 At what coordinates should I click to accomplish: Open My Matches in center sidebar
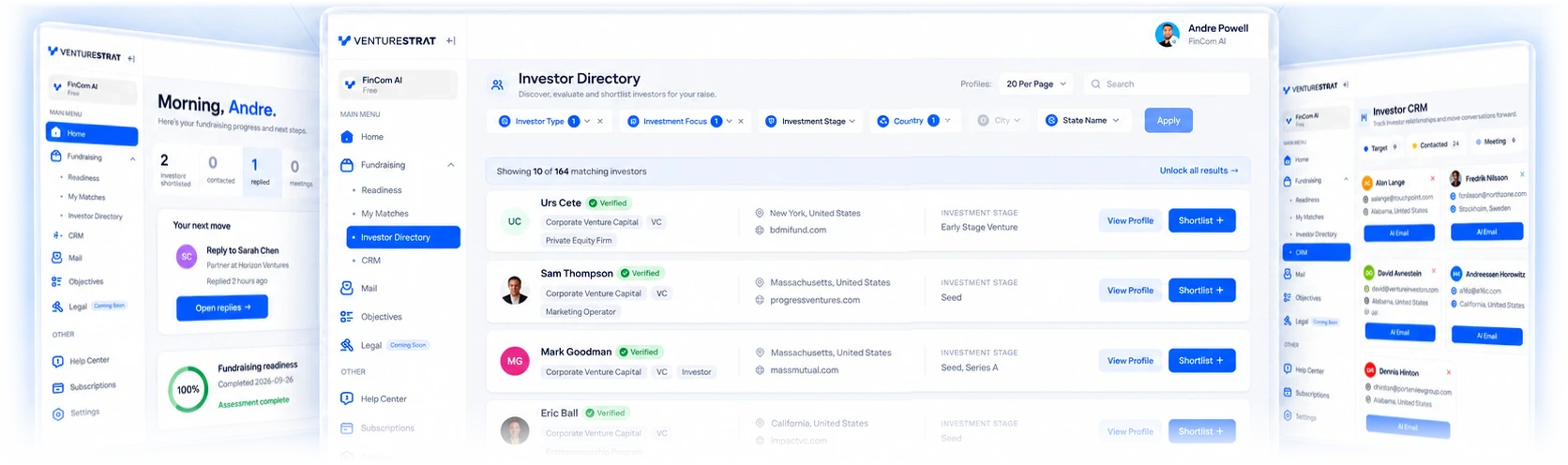click(x=384, y=214)
